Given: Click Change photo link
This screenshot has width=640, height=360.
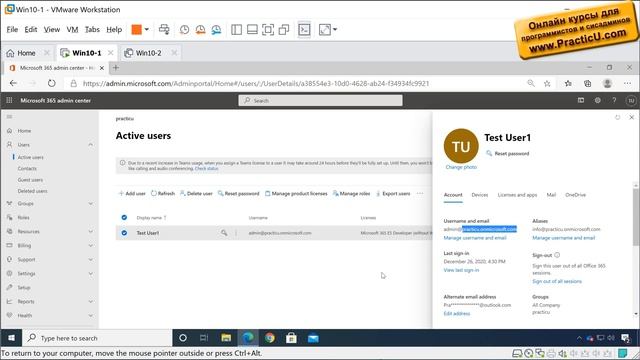Looking at the screenshot, I should click(461, 167).
